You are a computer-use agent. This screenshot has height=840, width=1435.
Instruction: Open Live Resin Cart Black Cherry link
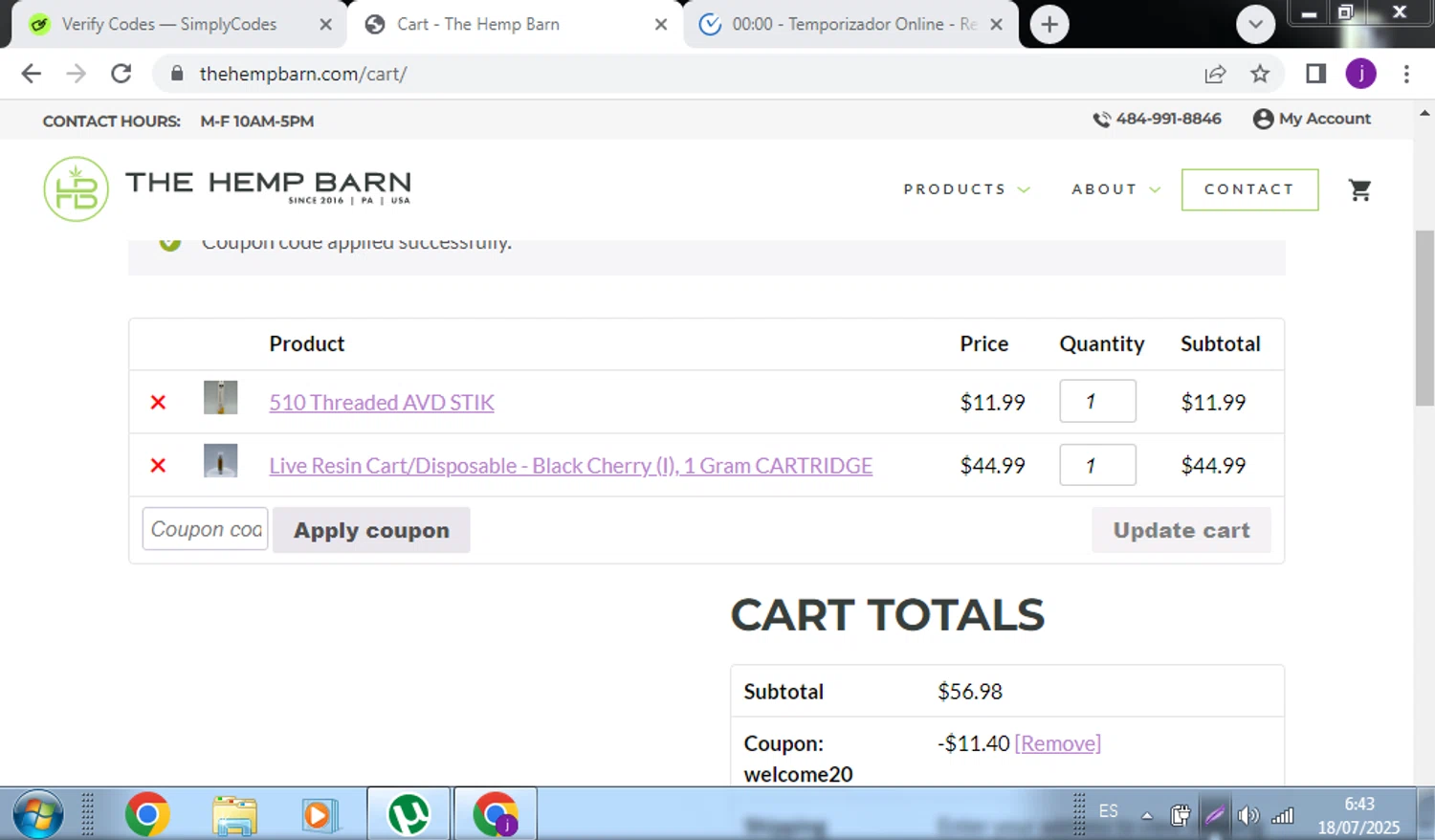tap(571, 465)
